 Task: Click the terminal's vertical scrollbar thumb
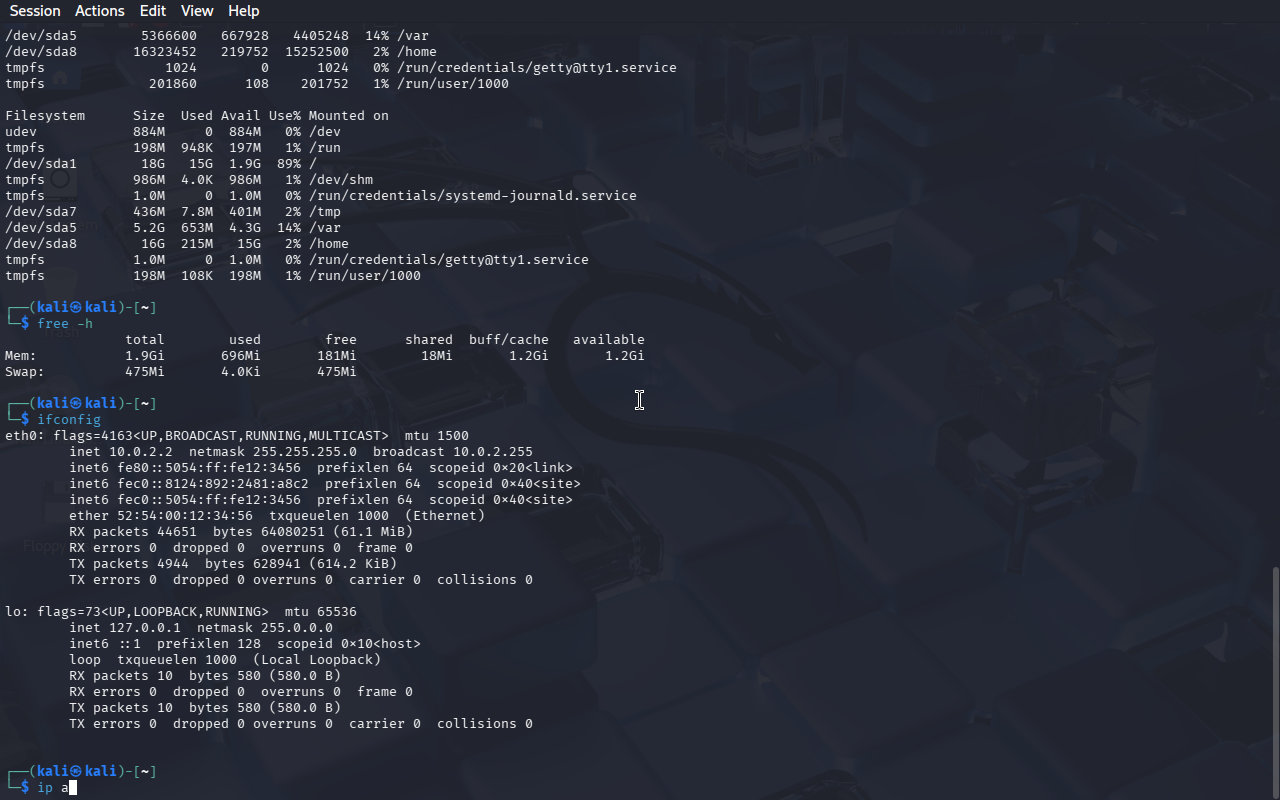coord(1275,682)
